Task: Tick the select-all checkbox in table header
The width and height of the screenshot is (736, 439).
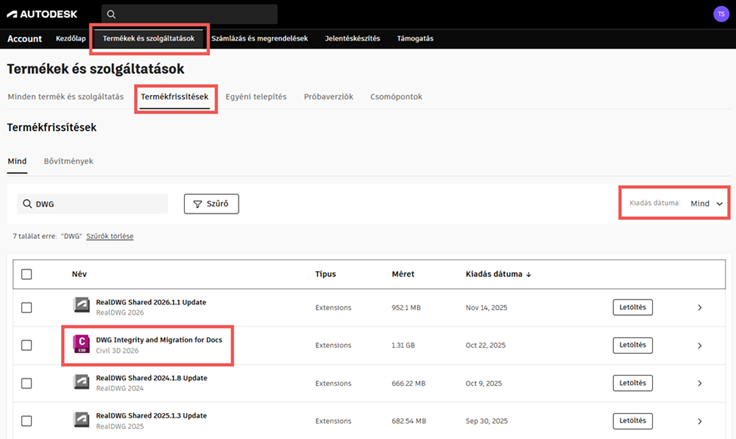Action: 27,274
